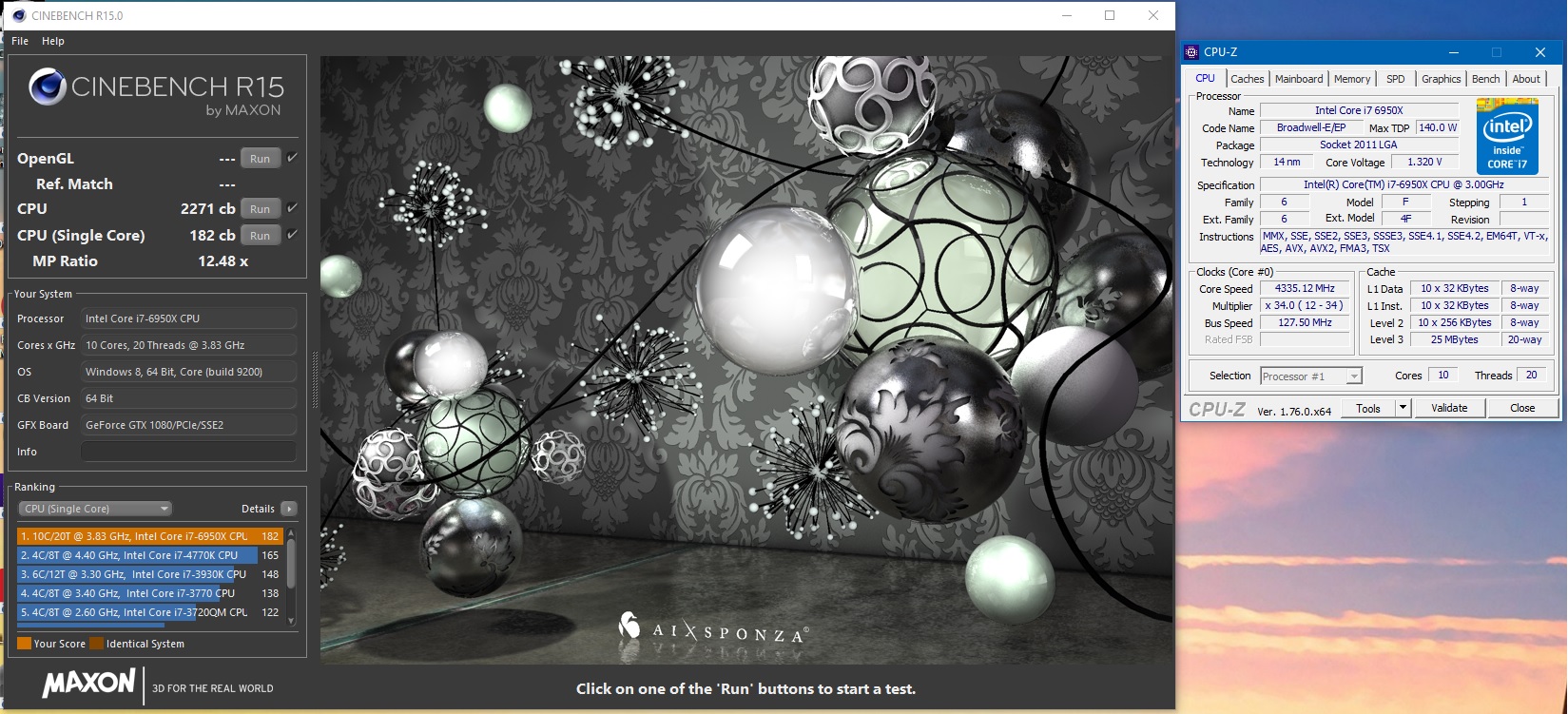
Task: Click the Bus Speed value 127.50 MHz
Action: coord(1305,322)
